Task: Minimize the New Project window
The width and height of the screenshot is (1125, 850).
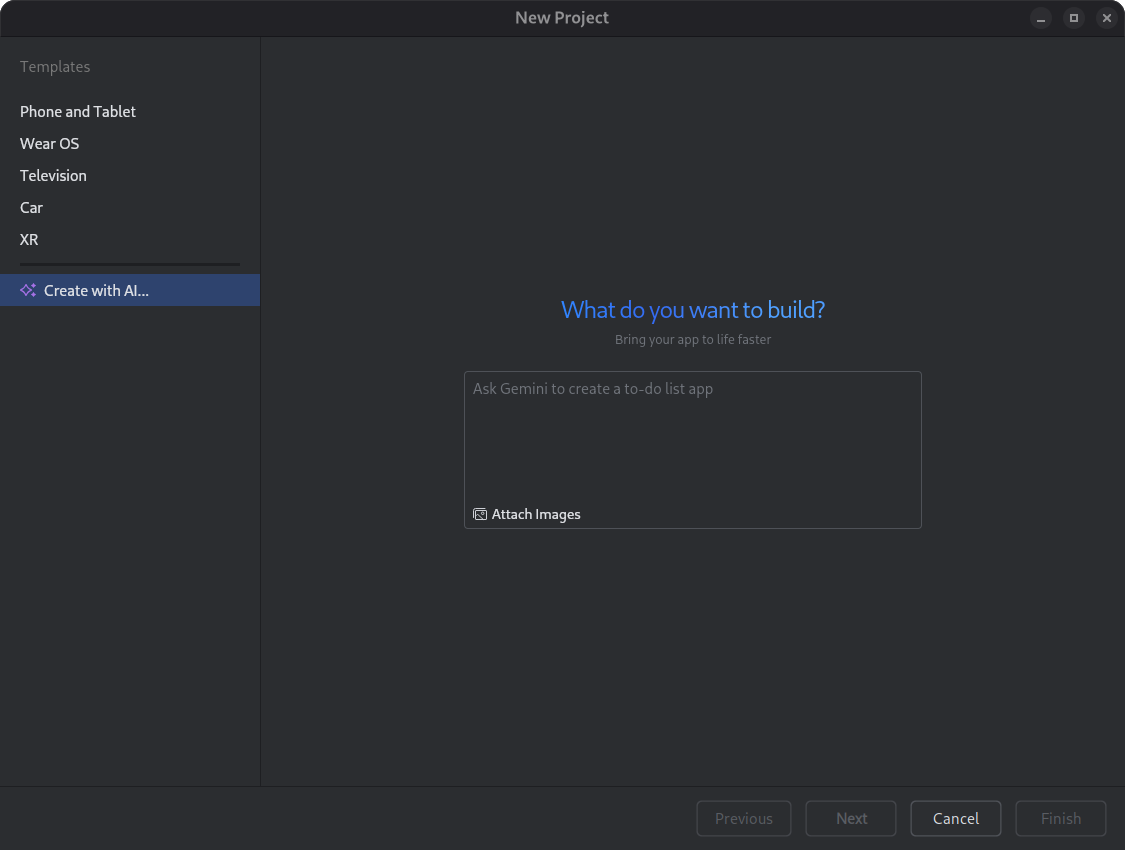Action: pos(1041,18)
